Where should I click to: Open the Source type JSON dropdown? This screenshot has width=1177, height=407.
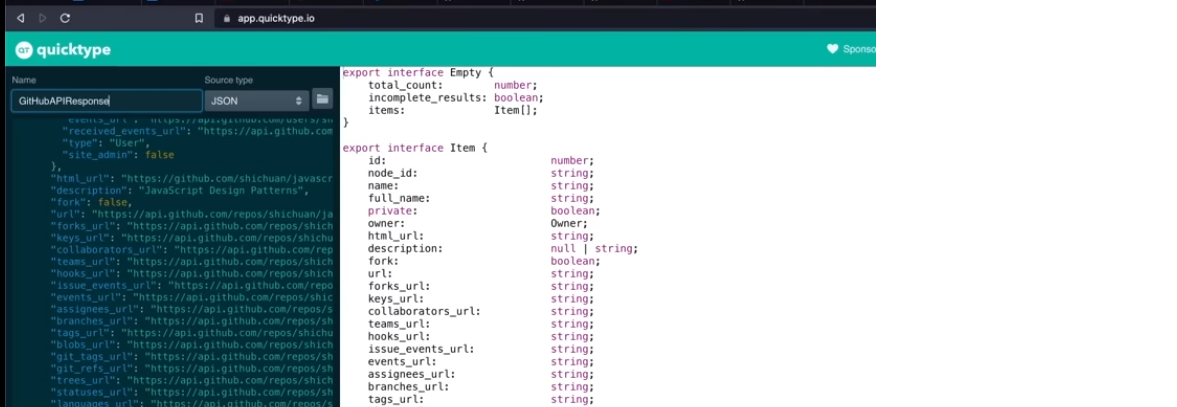[x=257, y=100]
